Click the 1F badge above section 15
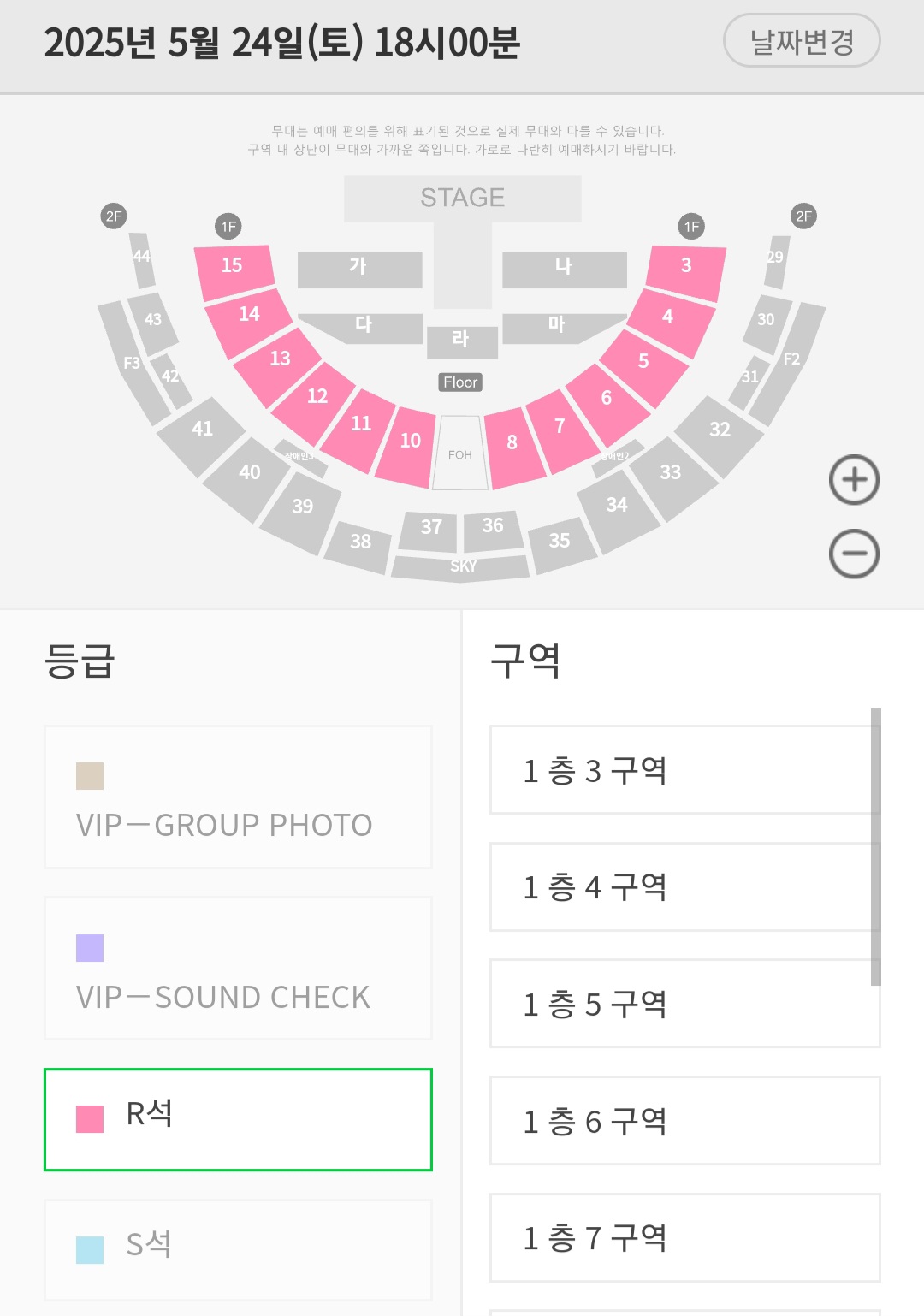 click(228, 227)
